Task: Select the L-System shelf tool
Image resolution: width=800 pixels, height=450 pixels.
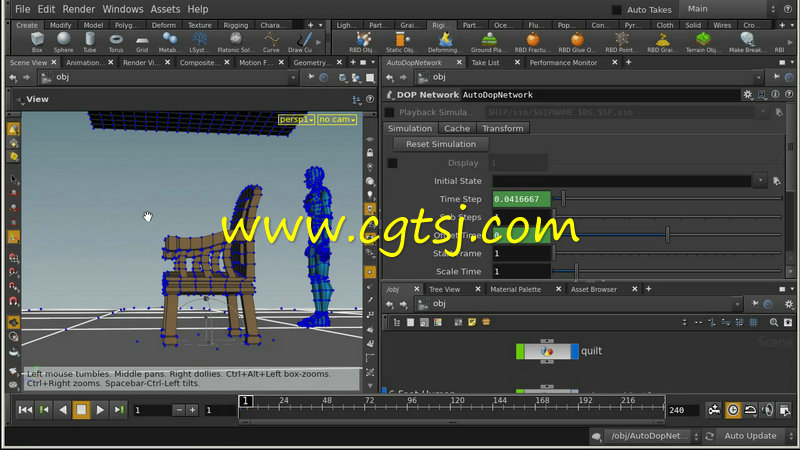Action: [x=199, y=42]
